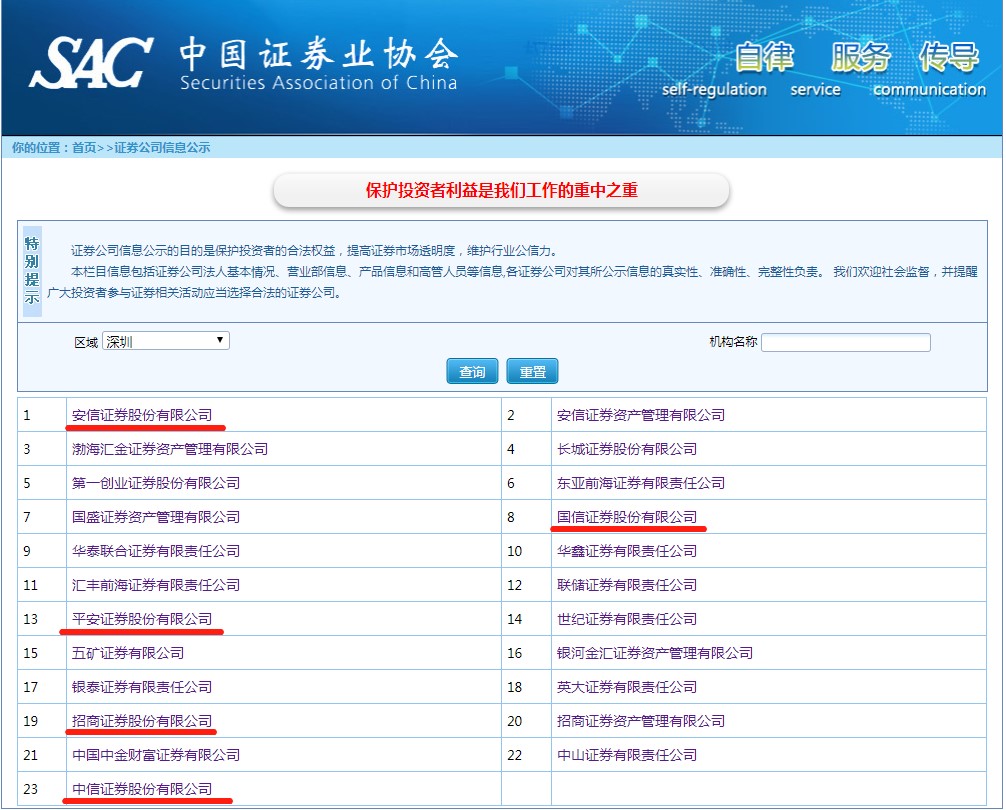Click the 机构名称 text input field
The image size is (1006, 810).
[x=845, y=343]
